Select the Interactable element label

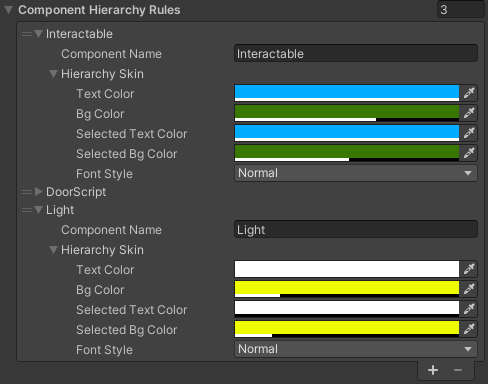79,34
